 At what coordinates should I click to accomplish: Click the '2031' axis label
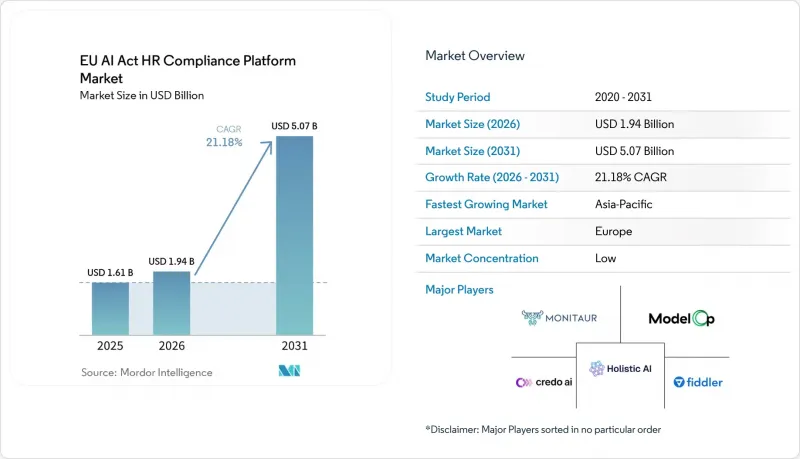pyautogui.click(x=294, y=346)
